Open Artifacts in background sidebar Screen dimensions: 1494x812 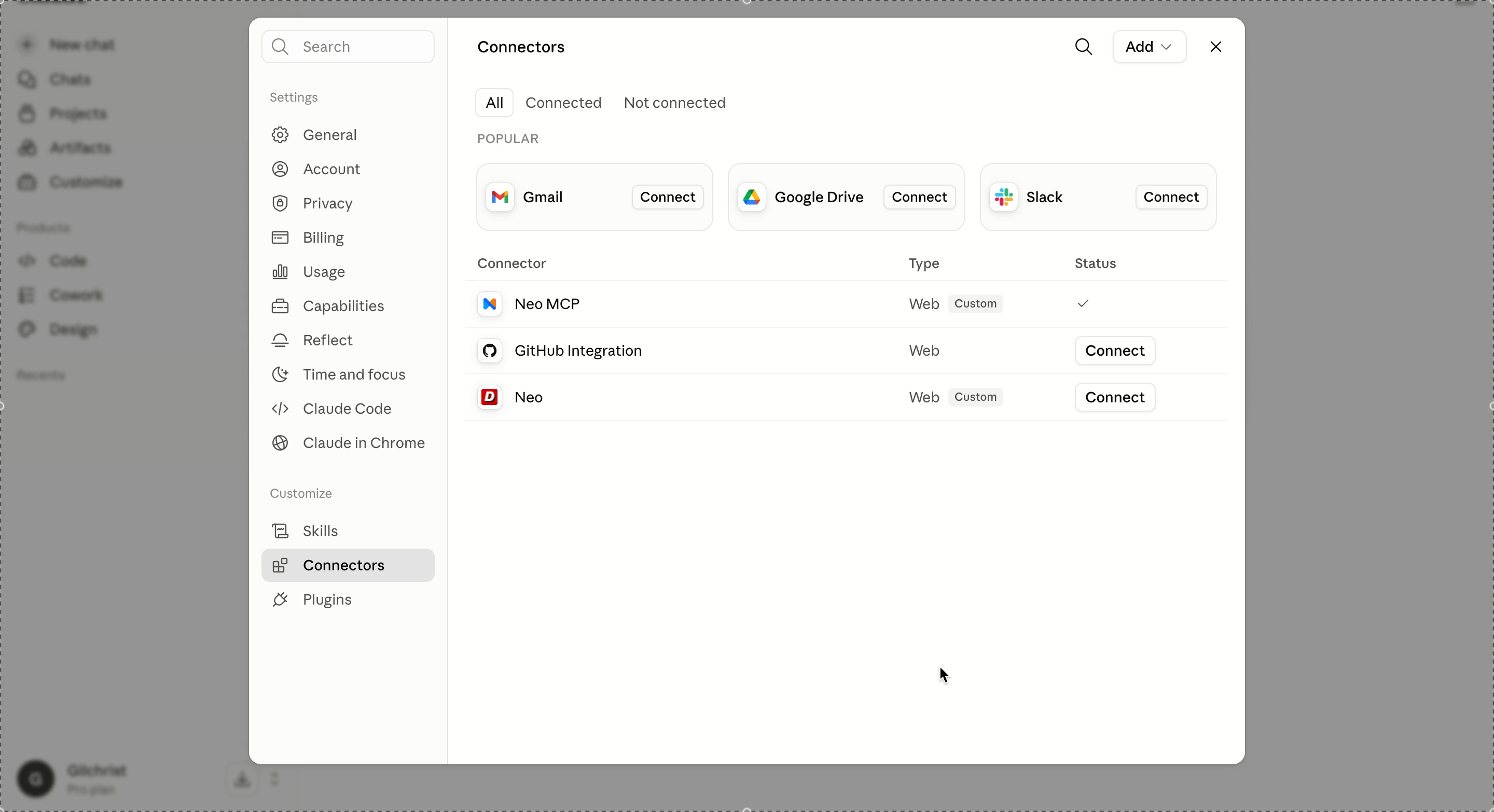[79, 147]
